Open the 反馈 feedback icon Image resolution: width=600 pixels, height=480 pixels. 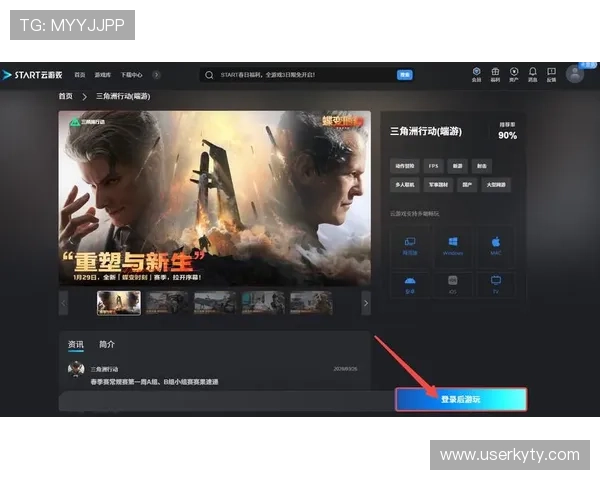coord(551,75)
